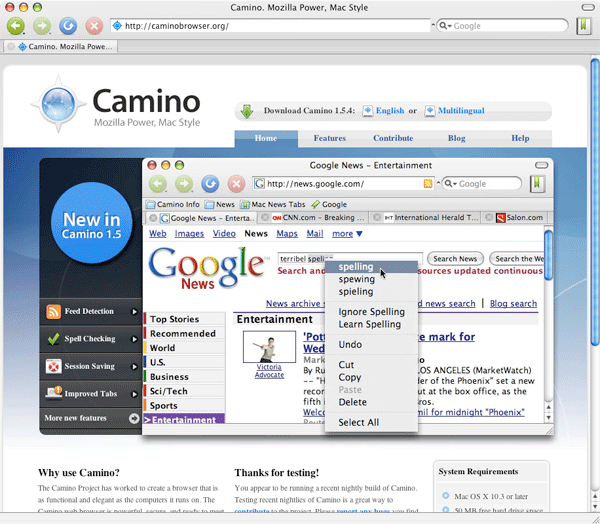Select Sci/Tech in news sections list
600x524 pixels.
(184, 391)
